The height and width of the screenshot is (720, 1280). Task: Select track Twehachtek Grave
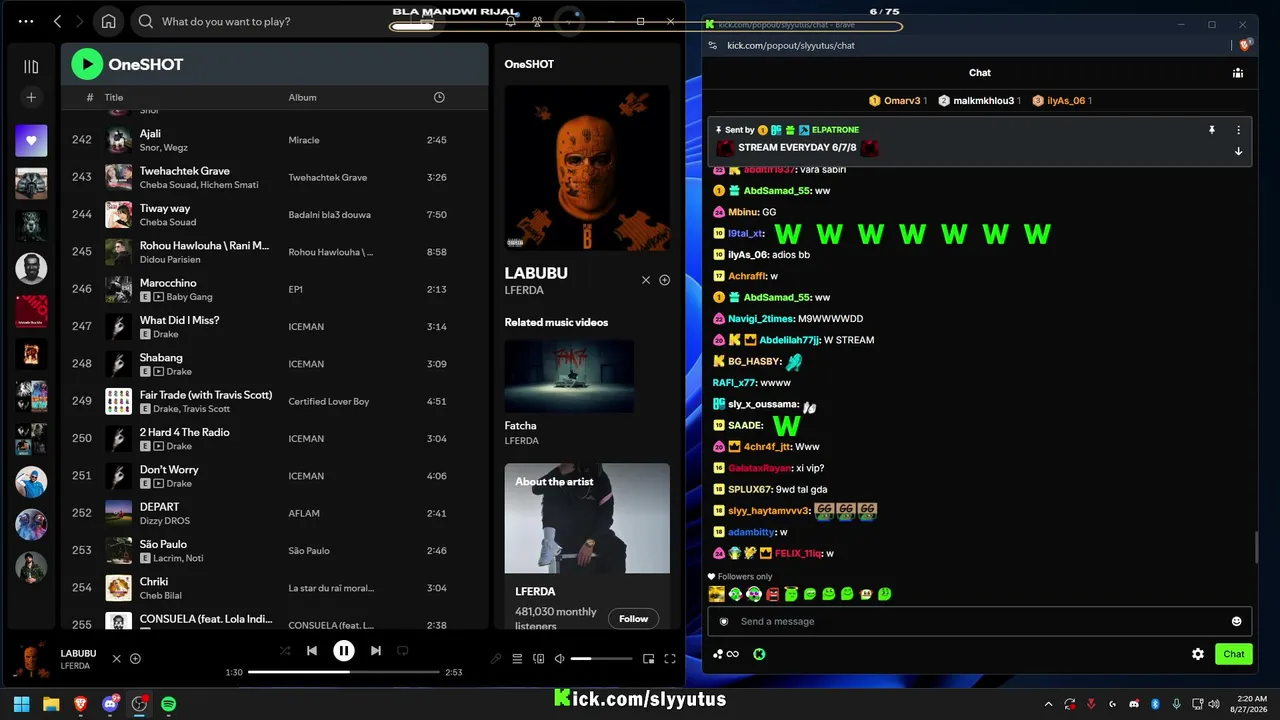[x=185, y=171]
